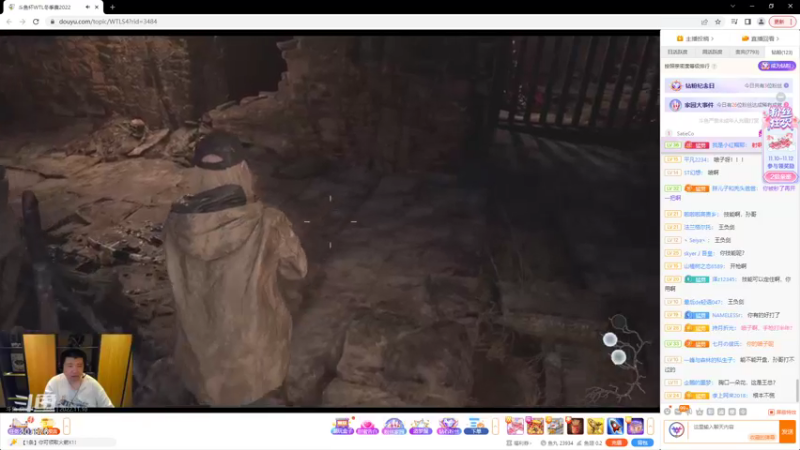Reload the Douyu page
The height and width of the screenshot is (450, 800).
tap(36, 21)
